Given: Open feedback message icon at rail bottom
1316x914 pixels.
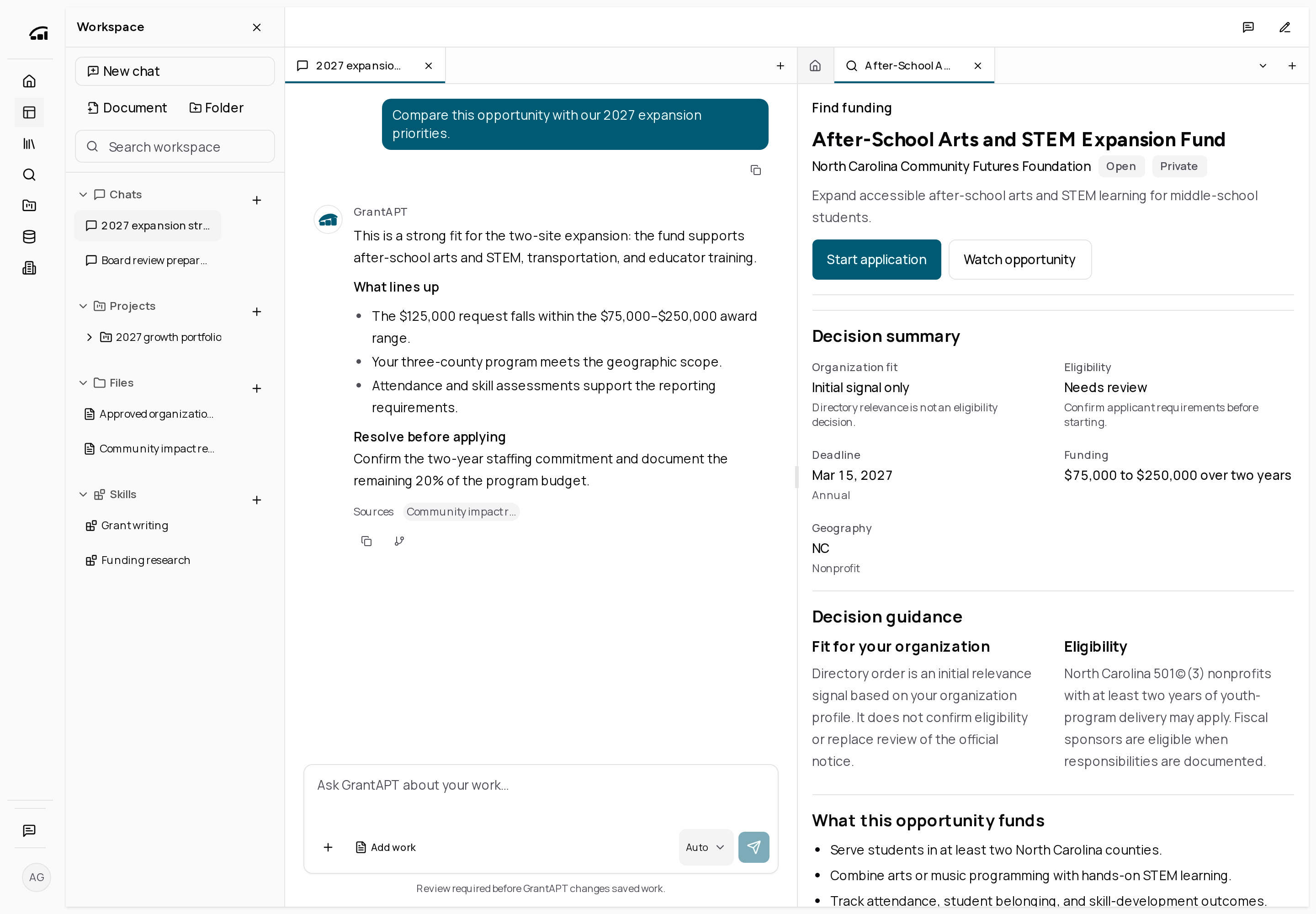Looking at the screenshot, I should pos(29,830).
